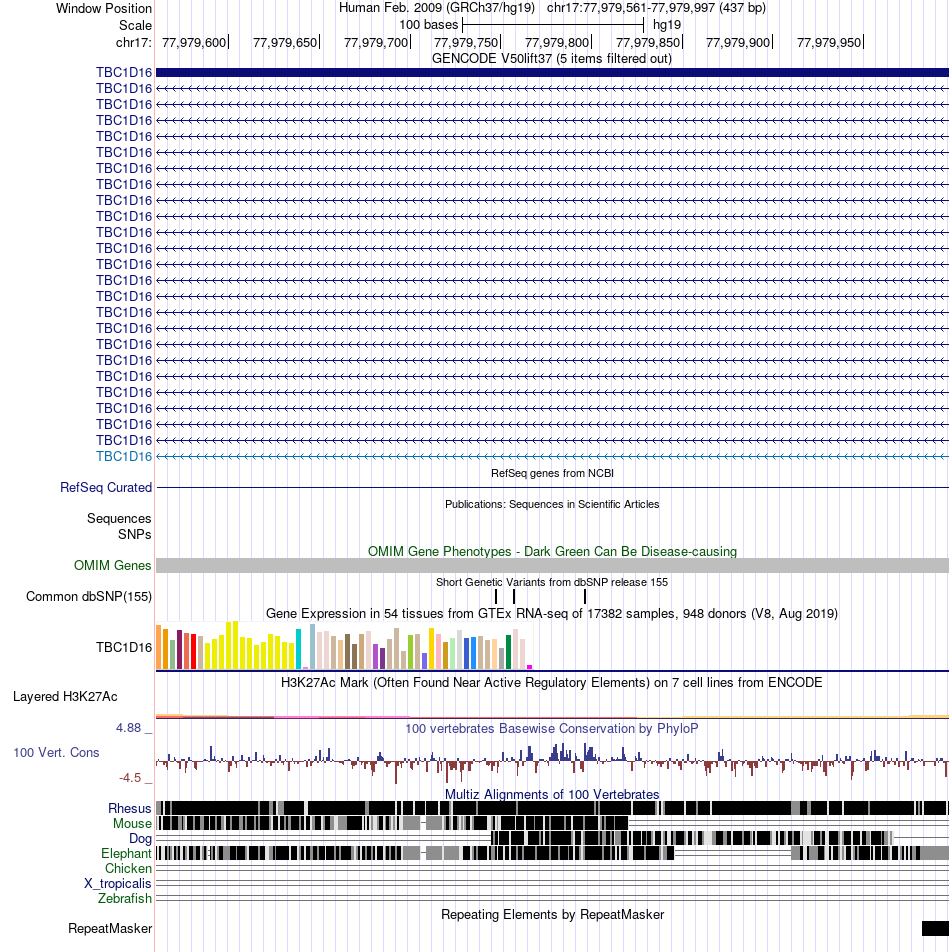Screen dimensions: 950x952
Task: Click the Mouse alignment label
Action: [x=132, y=824]
